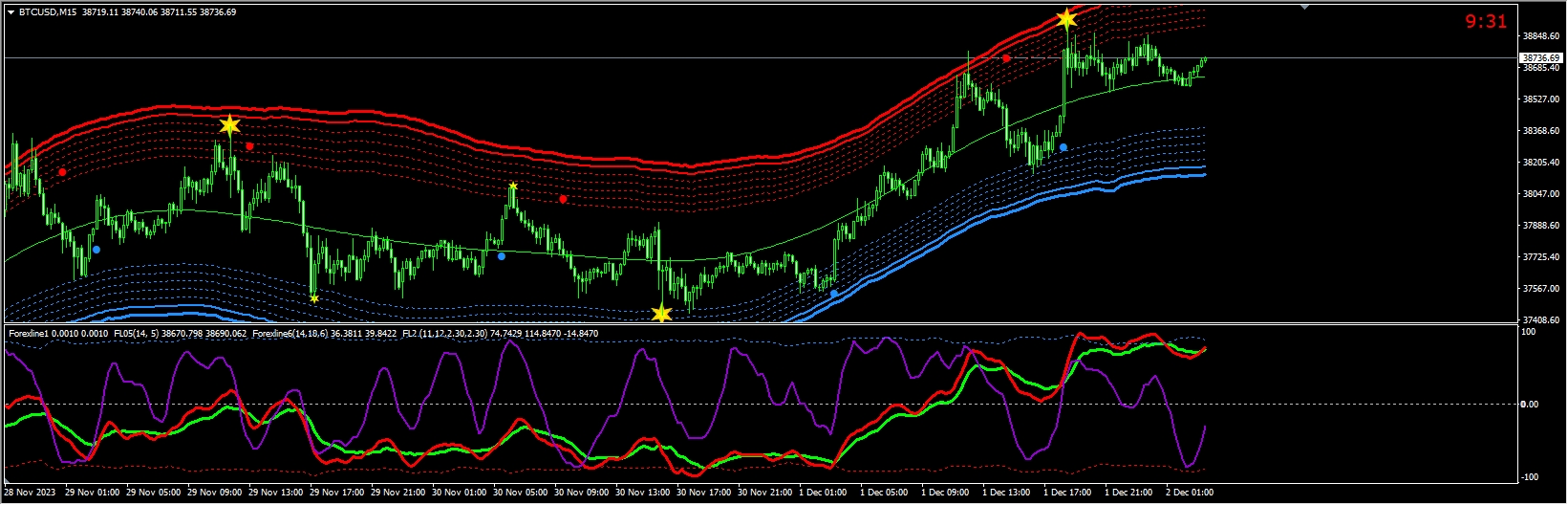Screen dimensions: 1568x505
Task: Click the large yellow star above 29 Nov 09:00
Action: (x=229, y=125)
